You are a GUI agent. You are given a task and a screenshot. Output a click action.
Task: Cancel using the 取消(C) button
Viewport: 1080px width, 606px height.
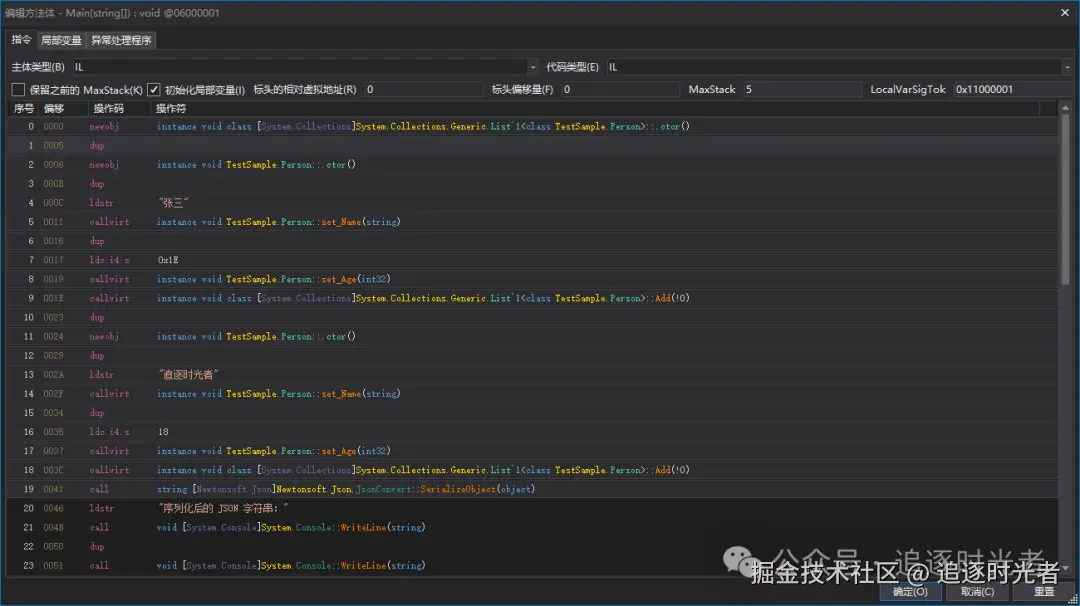pyautogui.click(x=977, y=592)
